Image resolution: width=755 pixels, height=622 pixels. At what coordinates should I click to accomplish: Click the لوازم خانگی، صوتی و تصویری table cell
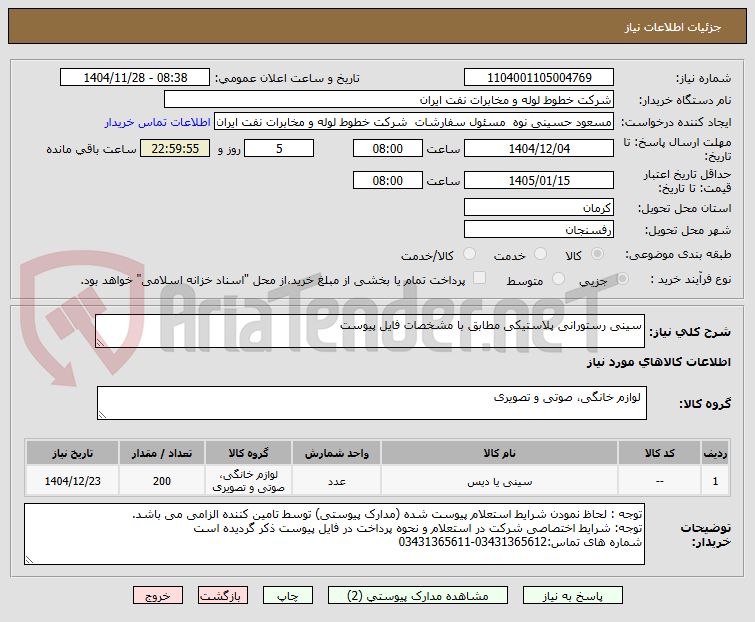click(248, 481)
